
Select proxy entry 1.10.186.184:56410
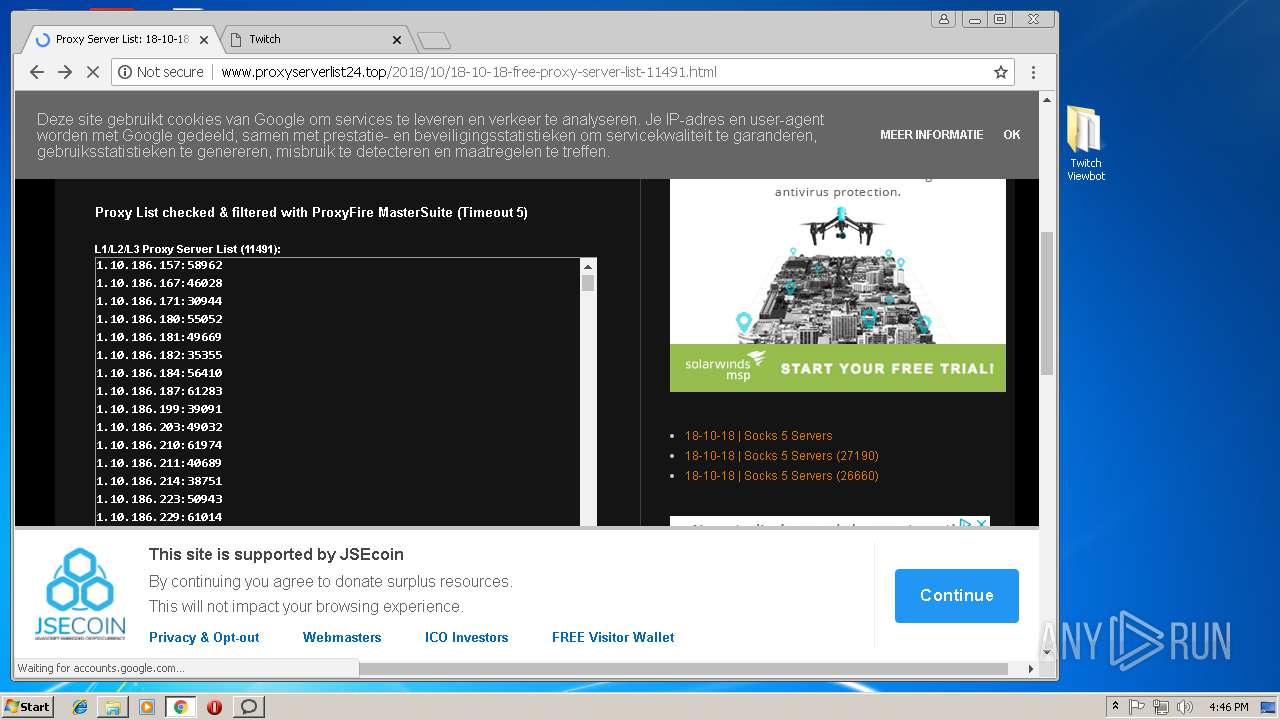[159, 373]
